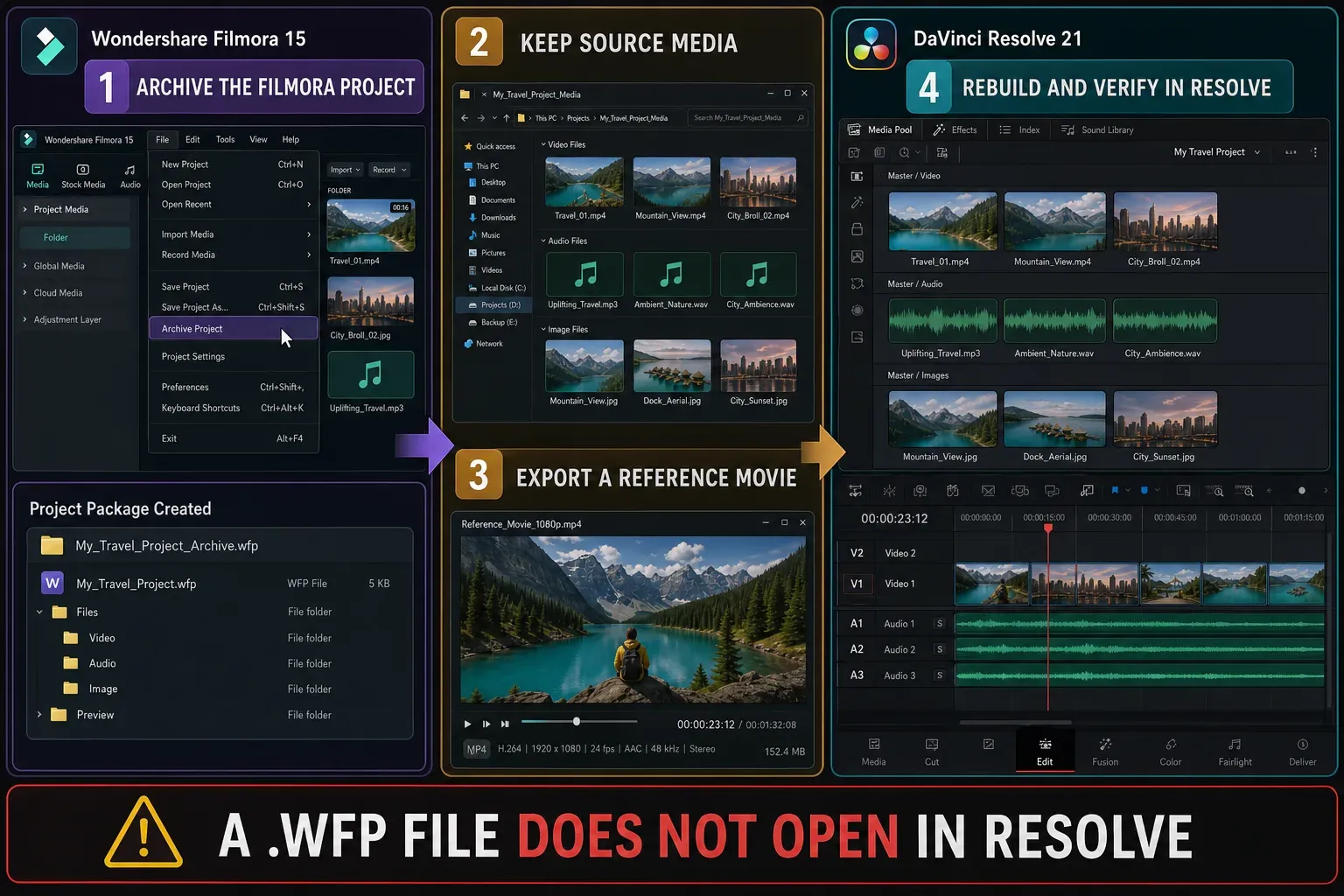Expand Cloud Media in the Filmora sidebar
1344x896 pixels.
coord(24,293)
